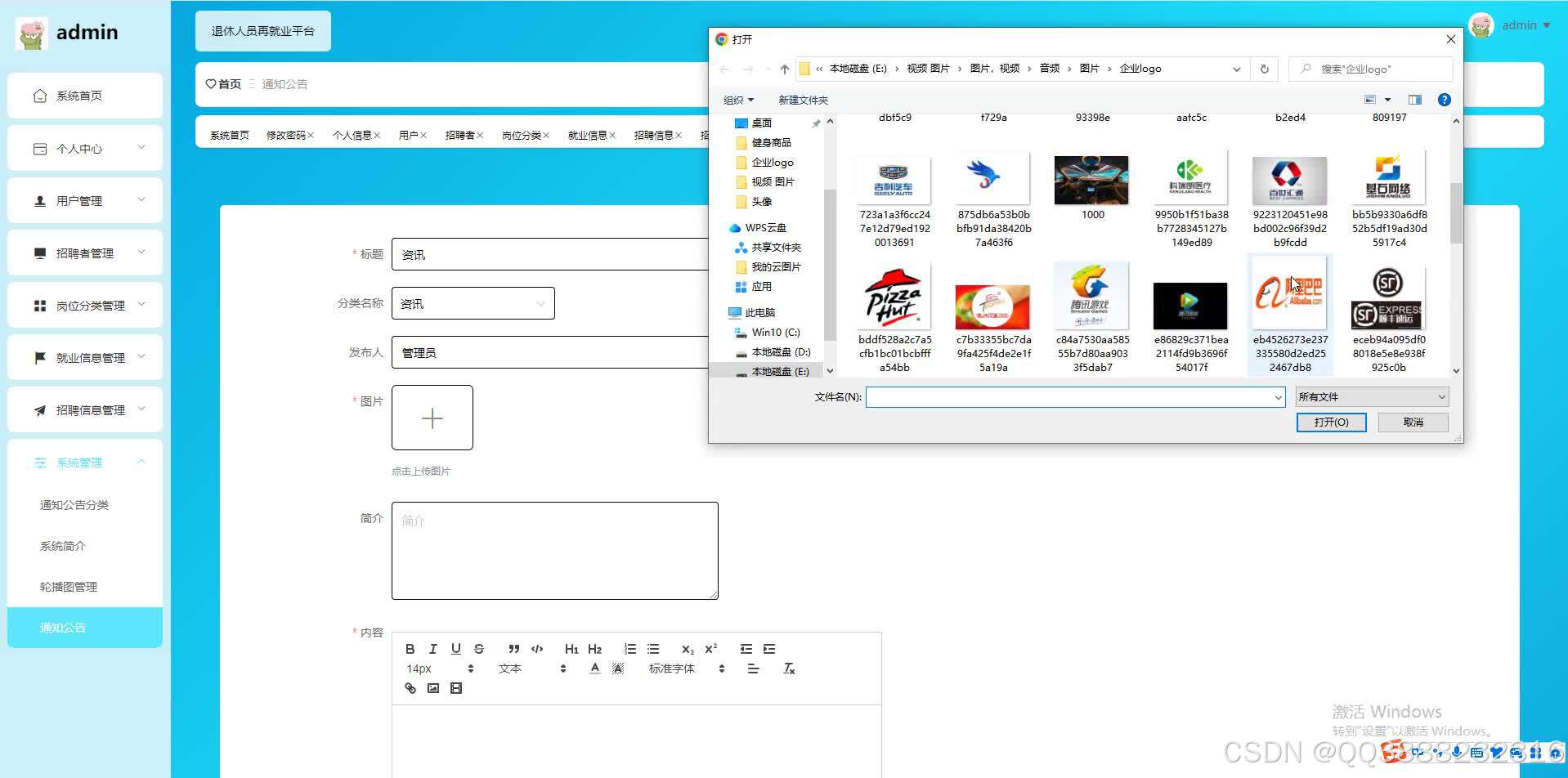Click the 简介 textarea
Image resolution: width=1568 pixels, height=778 pixels.
pos(555,551)
